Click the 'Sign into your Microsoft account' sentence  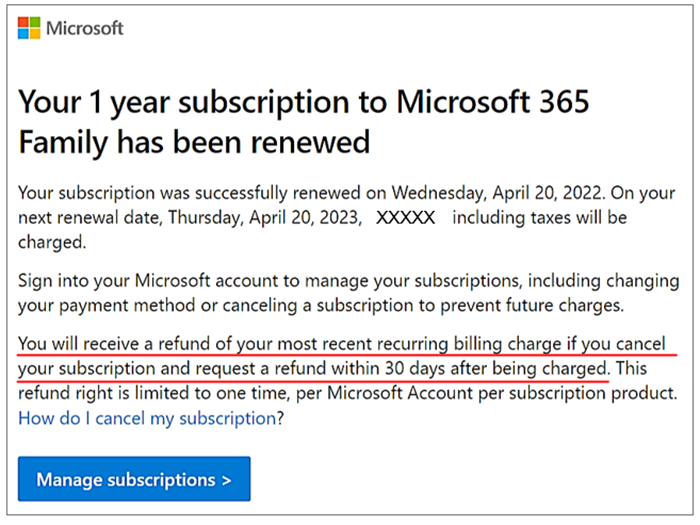point(180,281)
